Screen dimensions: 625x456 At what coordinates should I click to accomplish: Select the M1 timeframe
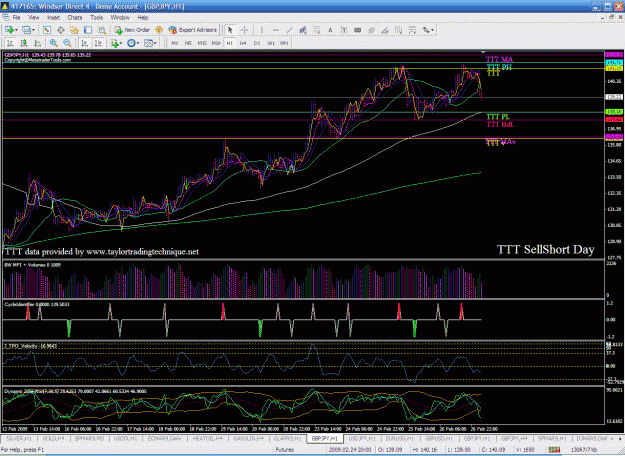click(175, 43)
